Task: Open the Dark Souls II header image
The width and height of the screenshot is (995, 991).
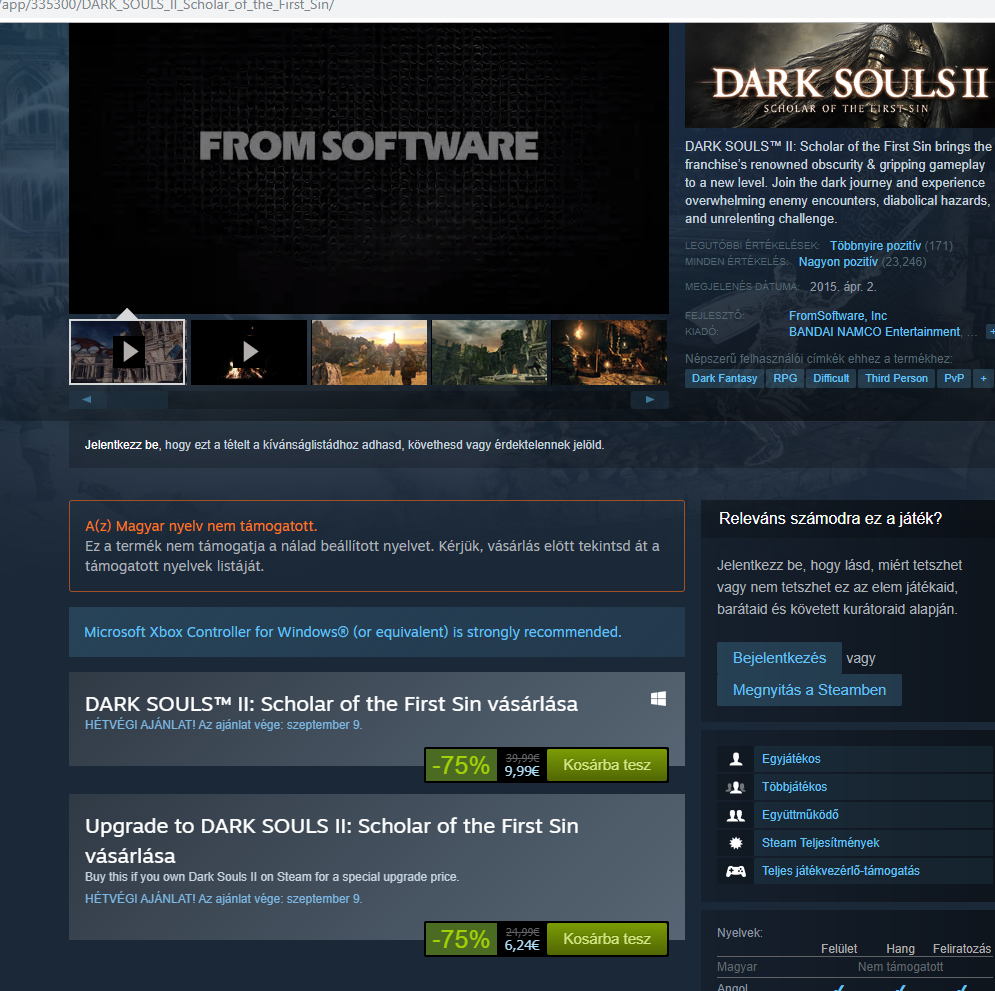Action: [840, 75]
